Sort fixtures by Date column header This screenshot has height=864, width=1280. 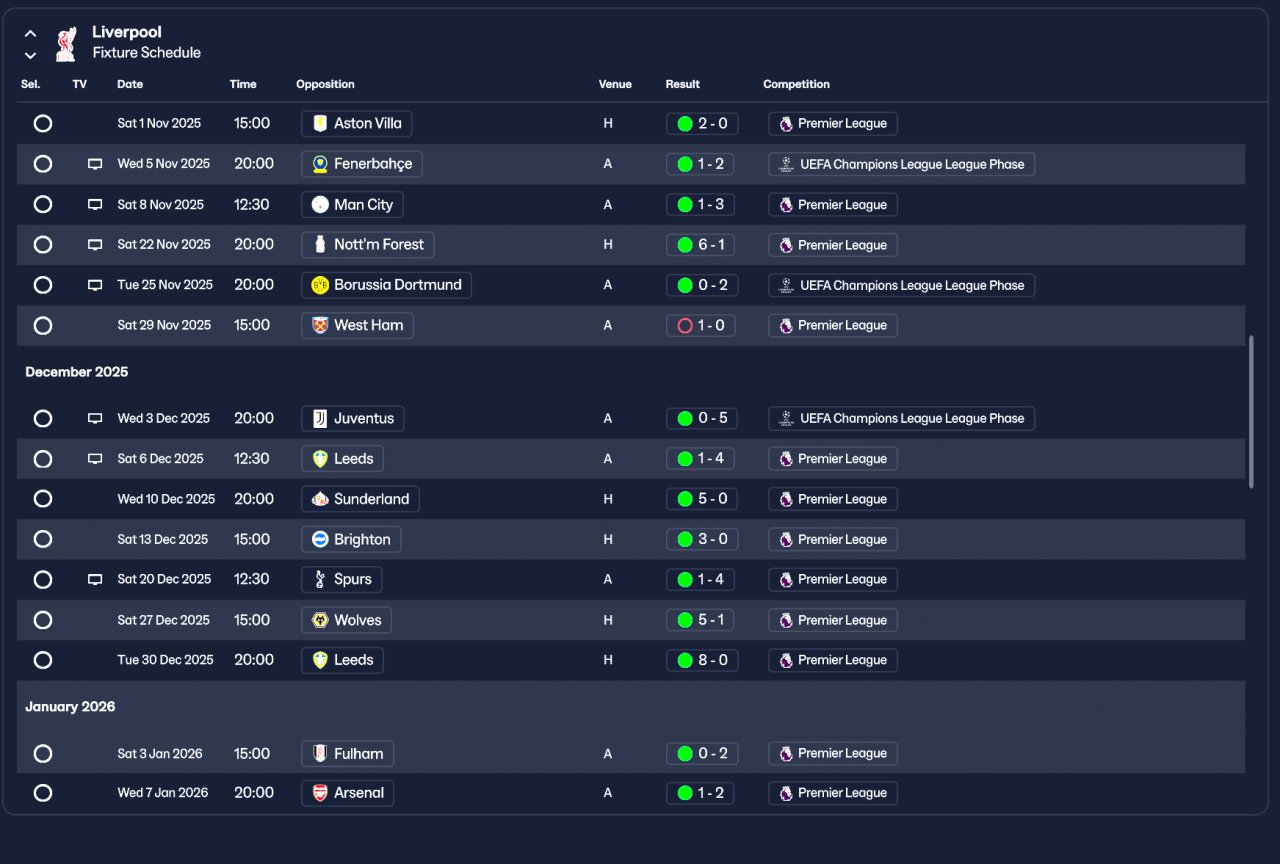[130, 84]
